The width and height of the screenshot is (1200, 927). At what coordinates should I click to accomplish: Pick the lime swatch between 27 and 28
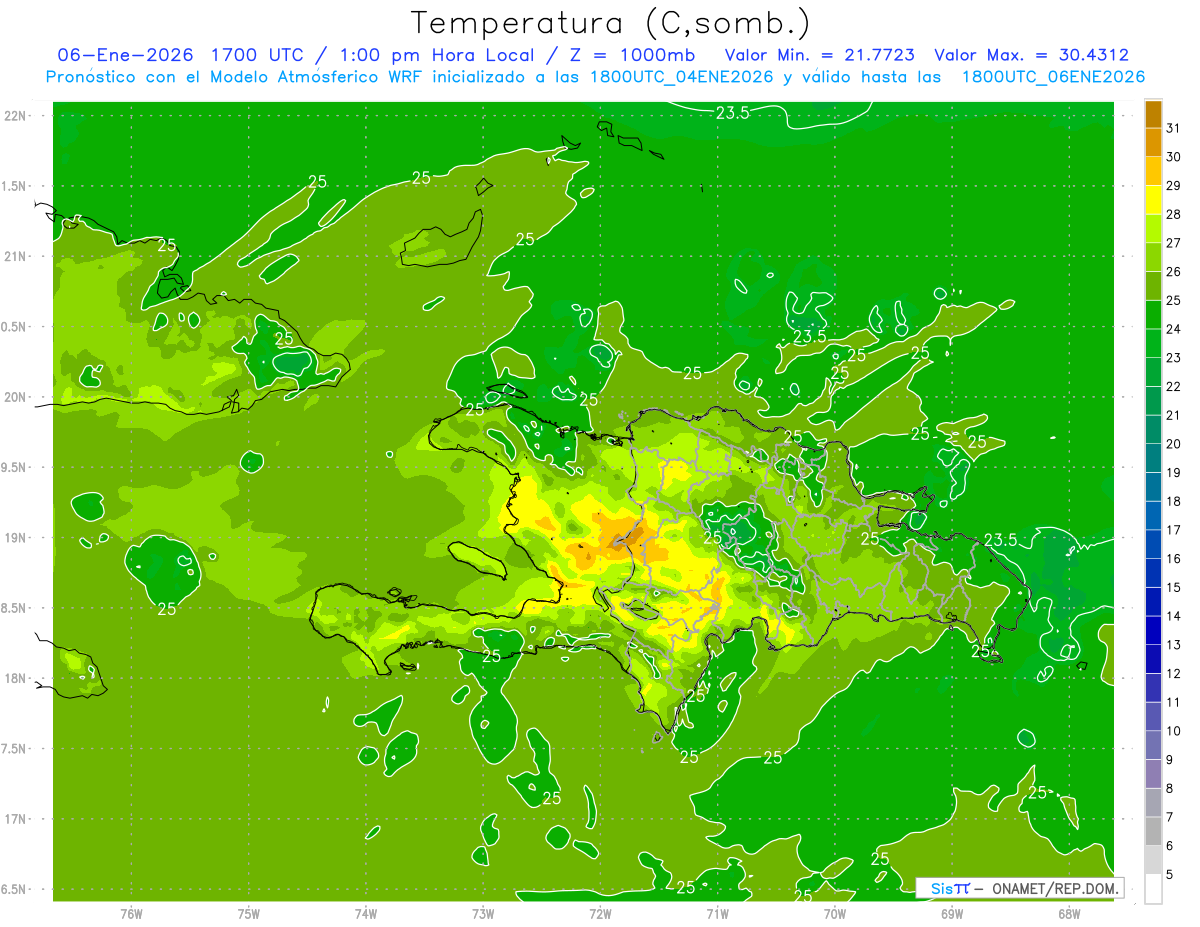[1153, 228]
